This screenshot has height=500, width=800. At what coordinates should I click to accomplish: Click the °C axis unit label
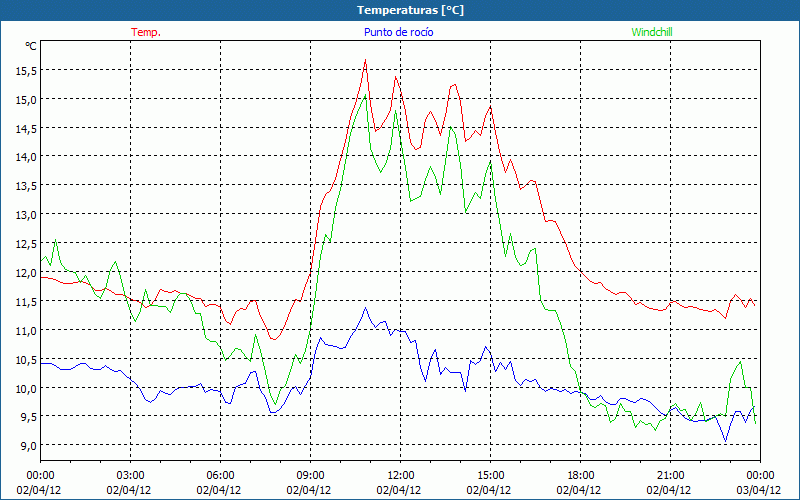[x=31, y=46]
